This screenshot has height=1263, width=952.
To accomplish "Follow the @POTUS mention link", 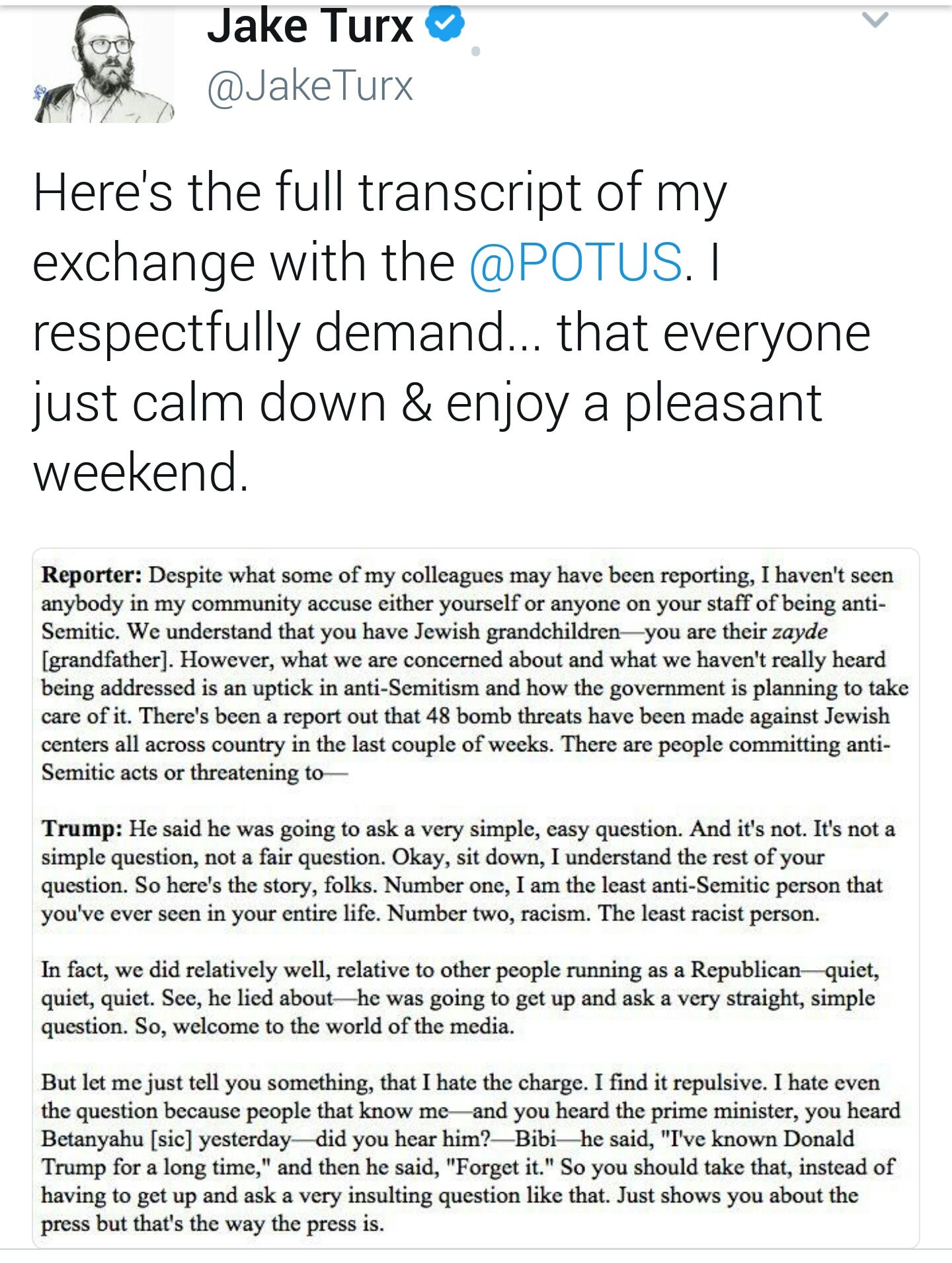I will (576, 262).
